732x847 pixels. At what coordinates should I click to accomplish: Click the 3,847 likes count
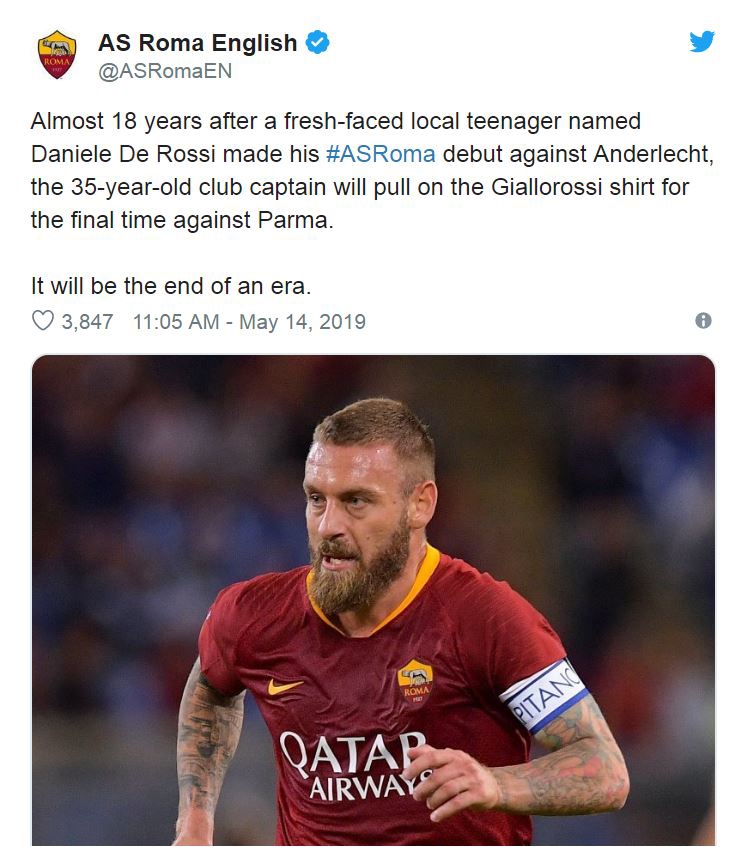pos(87,322)
